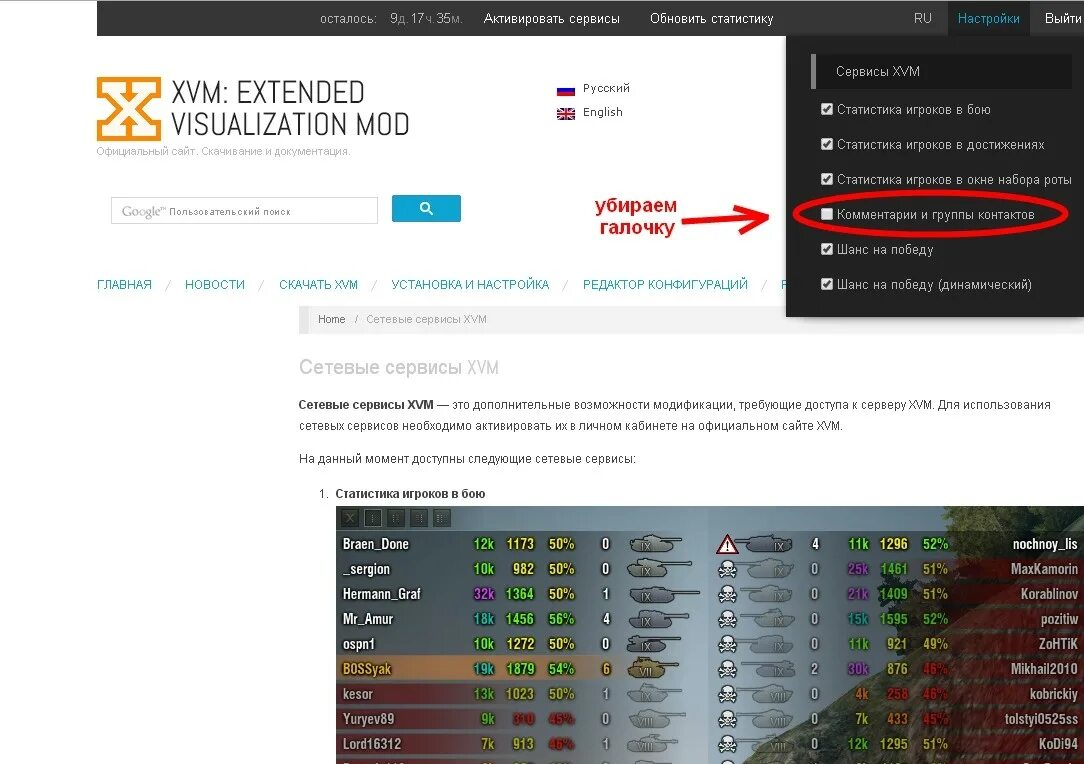Click the warning triangle icon beside nochnoy_lis
Image resolution: width=1084 pixels, height=764 pixels.
tap(727, 545)
